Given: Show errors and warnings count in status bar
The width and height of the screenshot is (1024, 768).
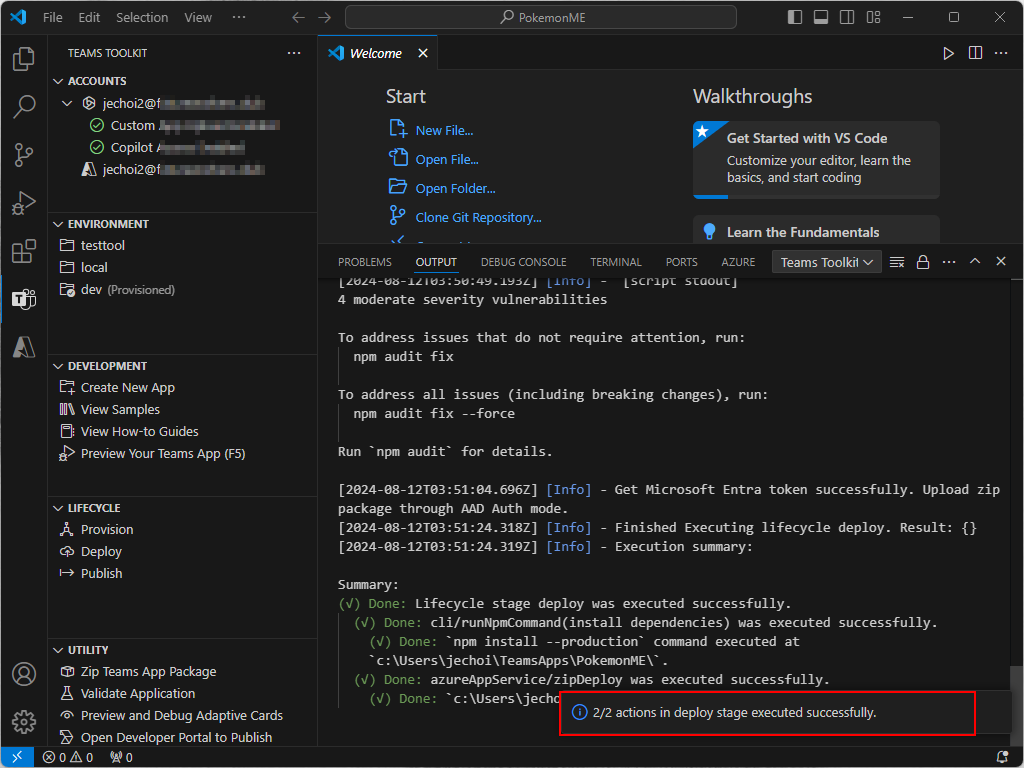Looking at the screenshot, I should tap(68, 757).
